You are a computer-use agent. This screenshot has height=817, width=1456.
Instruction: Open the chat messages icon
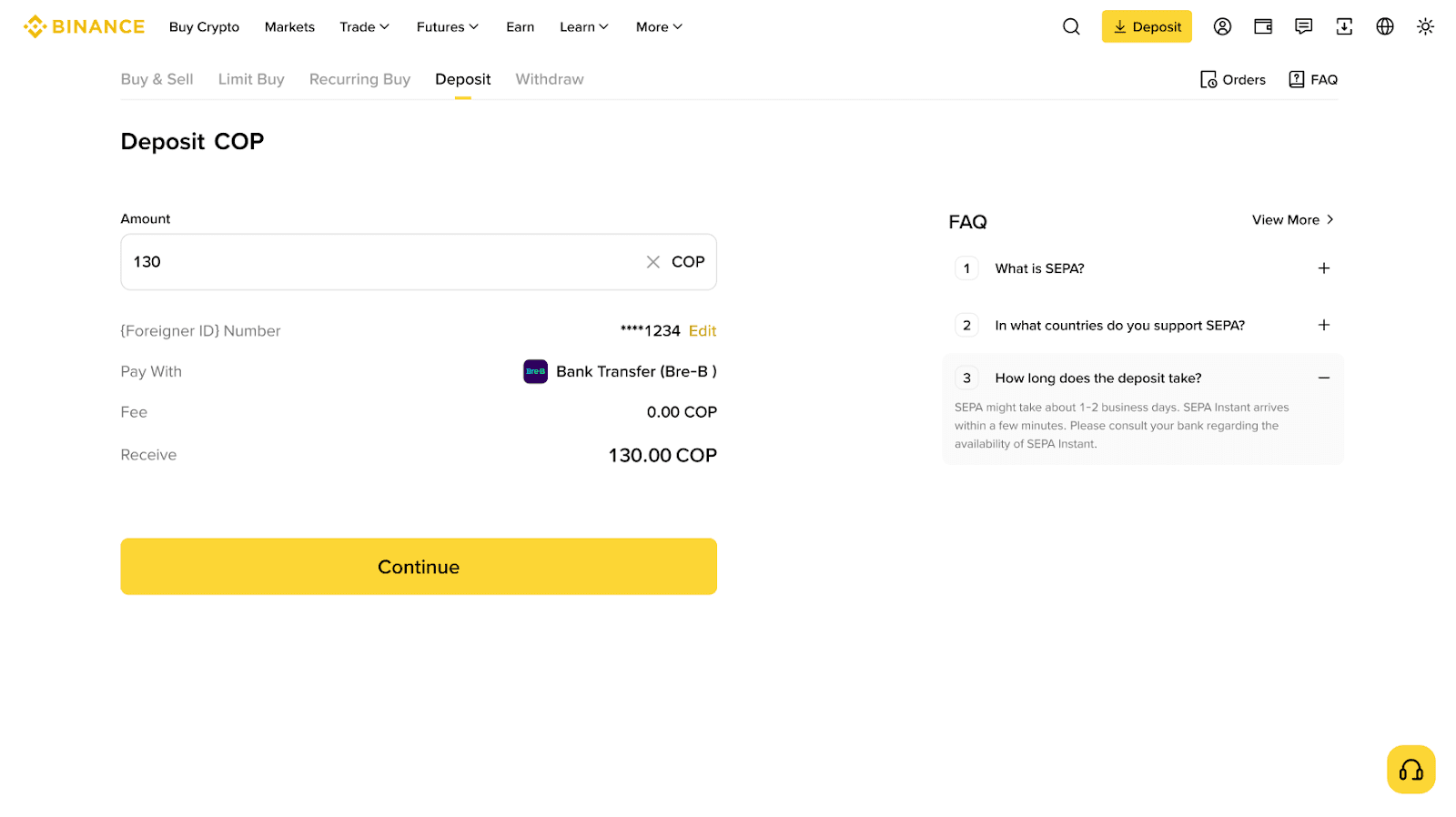1303,26
